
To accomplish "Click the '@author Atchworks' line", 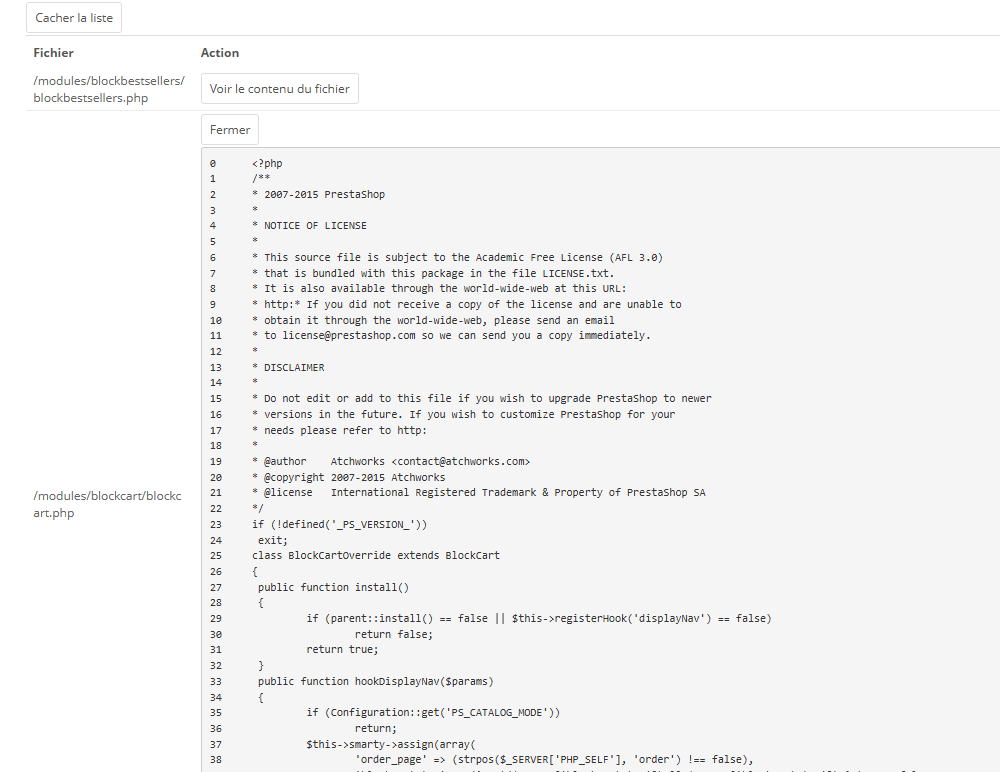I will tap(391, 461).
